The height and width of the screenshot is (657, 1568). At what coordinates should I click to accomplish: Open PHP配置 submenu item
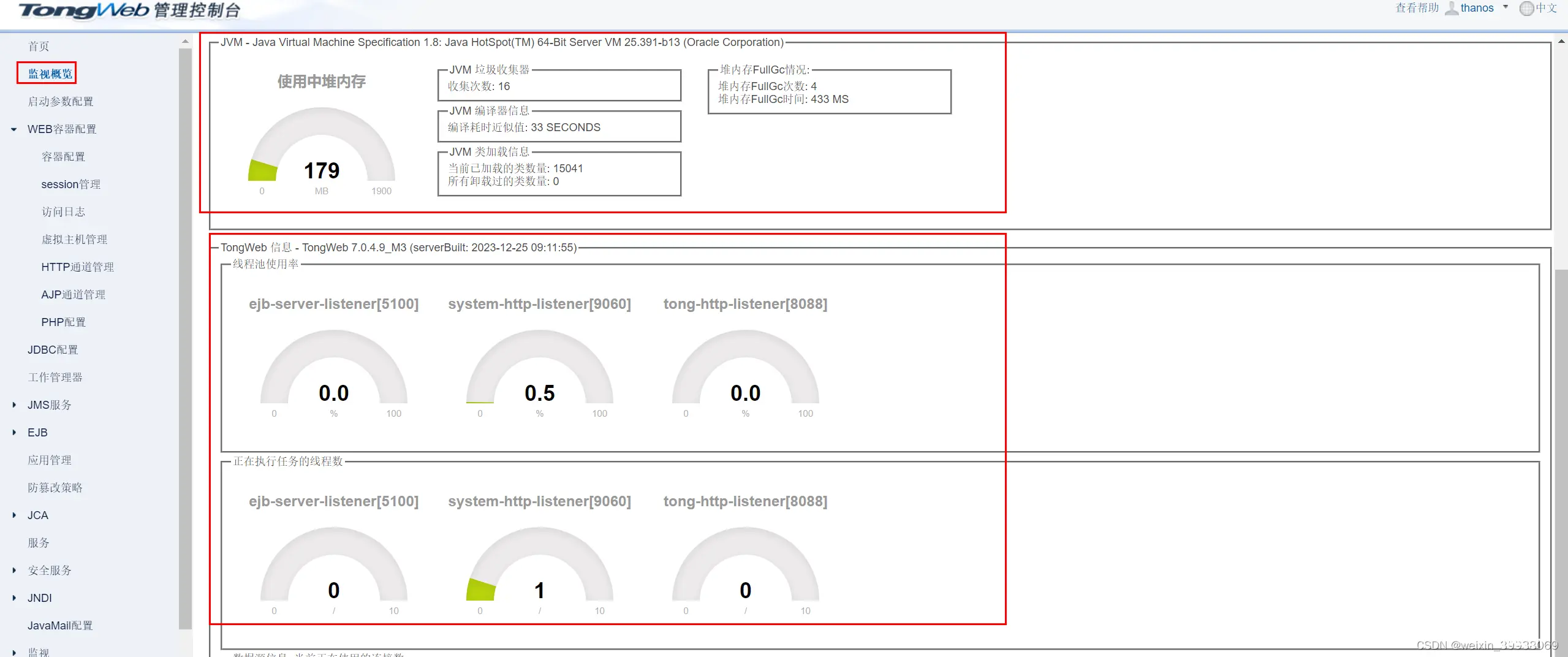63,322
